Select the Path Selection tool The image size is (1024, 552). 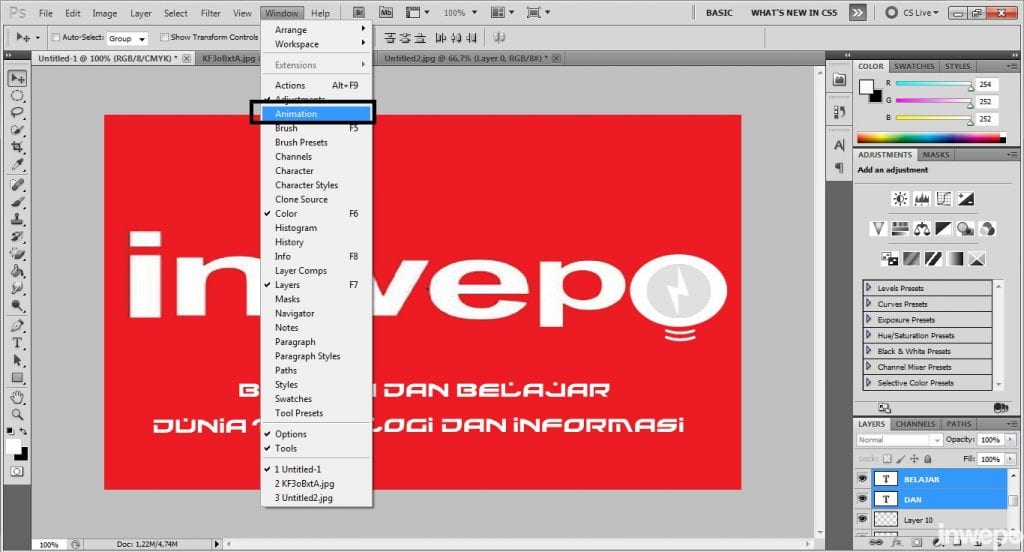click(18, 360)
